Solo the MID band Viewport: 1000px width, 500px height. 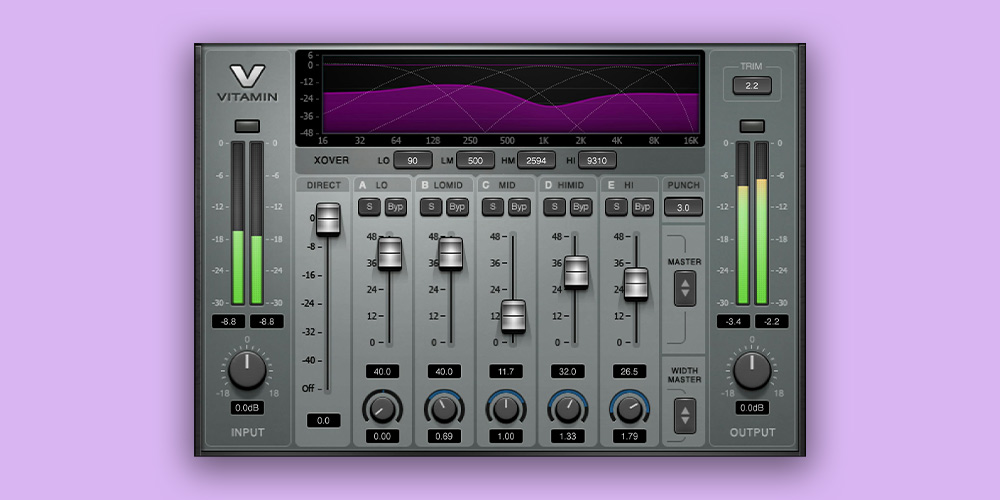pos(493,207)
